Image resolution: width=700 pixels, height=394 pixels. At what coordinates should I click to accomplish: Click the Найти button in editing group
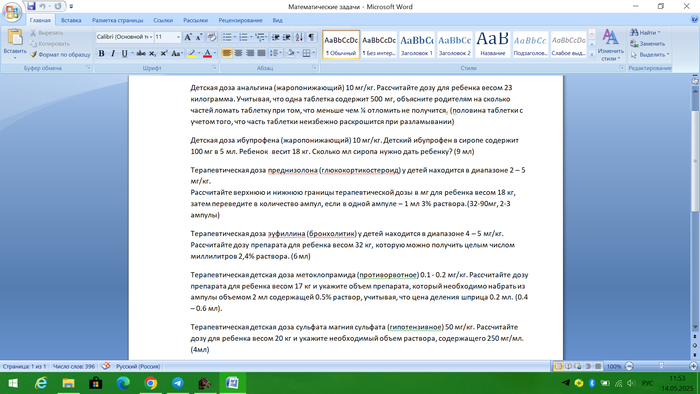point(645,33)
